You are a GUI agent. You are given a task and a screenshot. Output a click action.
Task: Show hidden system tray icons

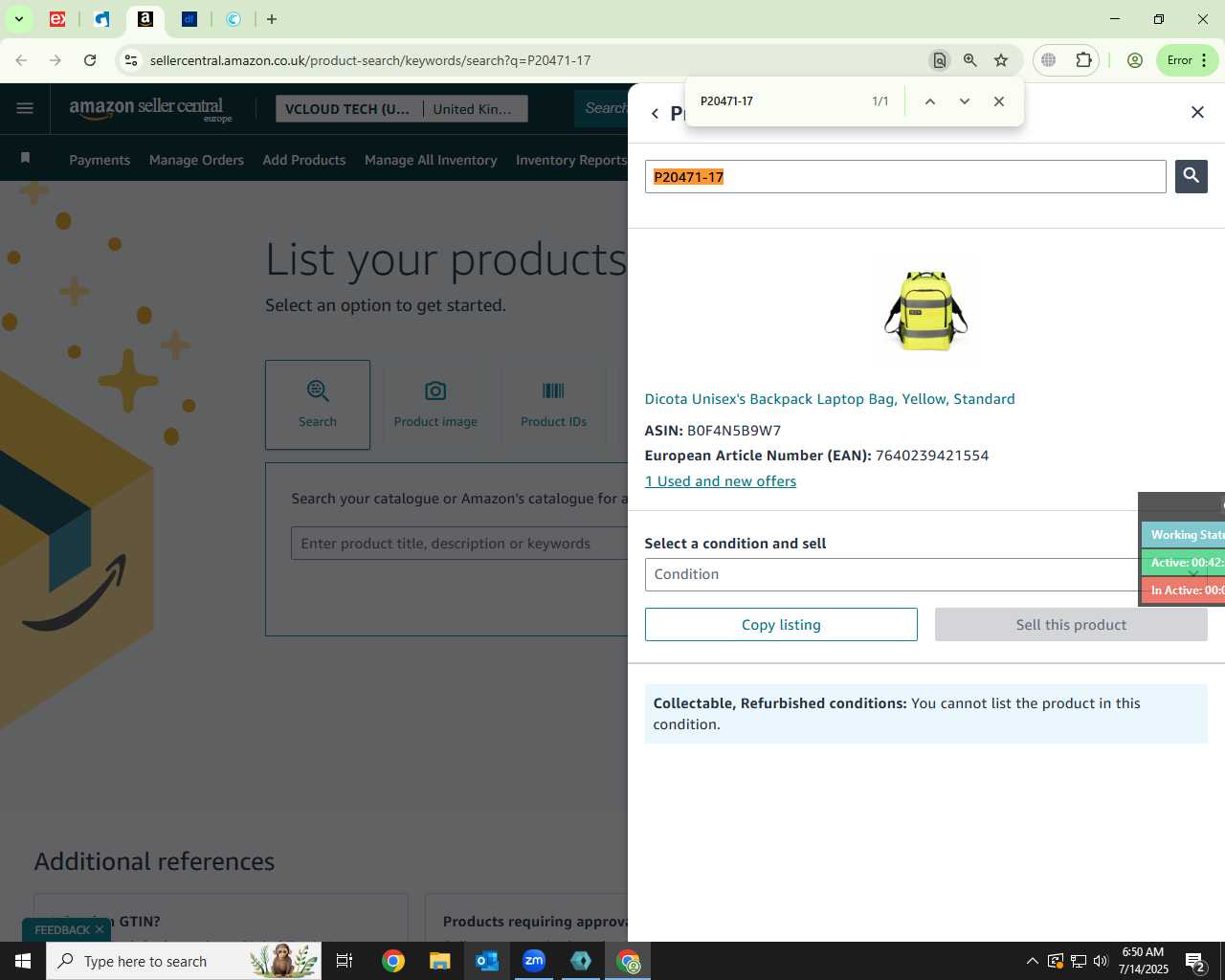[1032, 961]
